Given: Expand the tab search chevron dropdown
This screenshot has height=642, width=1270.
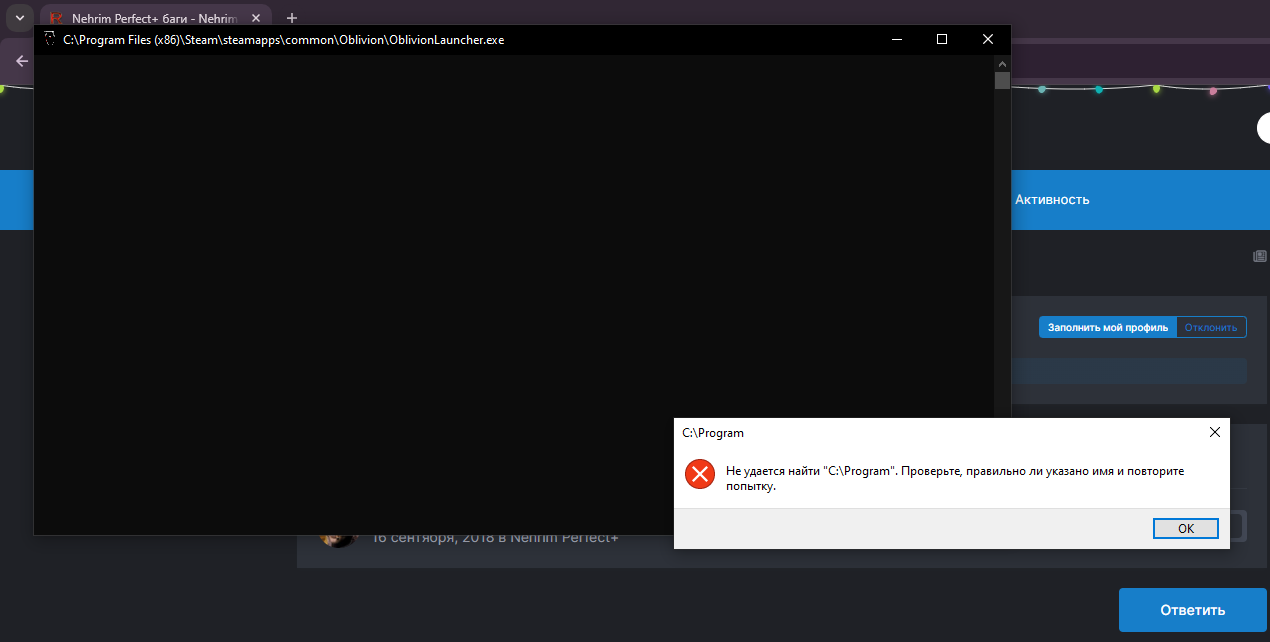Looking at the screenshot, I should click(18, 18).
